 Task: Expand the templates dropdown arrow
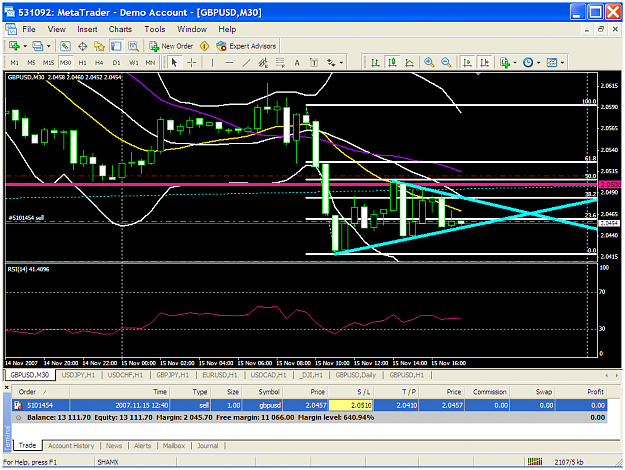[562, 63]
